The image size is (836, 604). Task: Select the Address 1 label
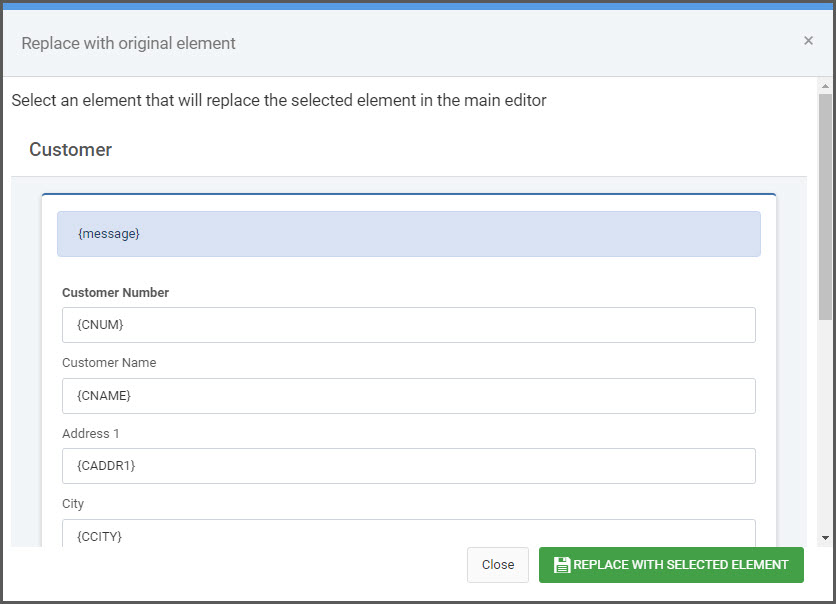tap(91, 433)
